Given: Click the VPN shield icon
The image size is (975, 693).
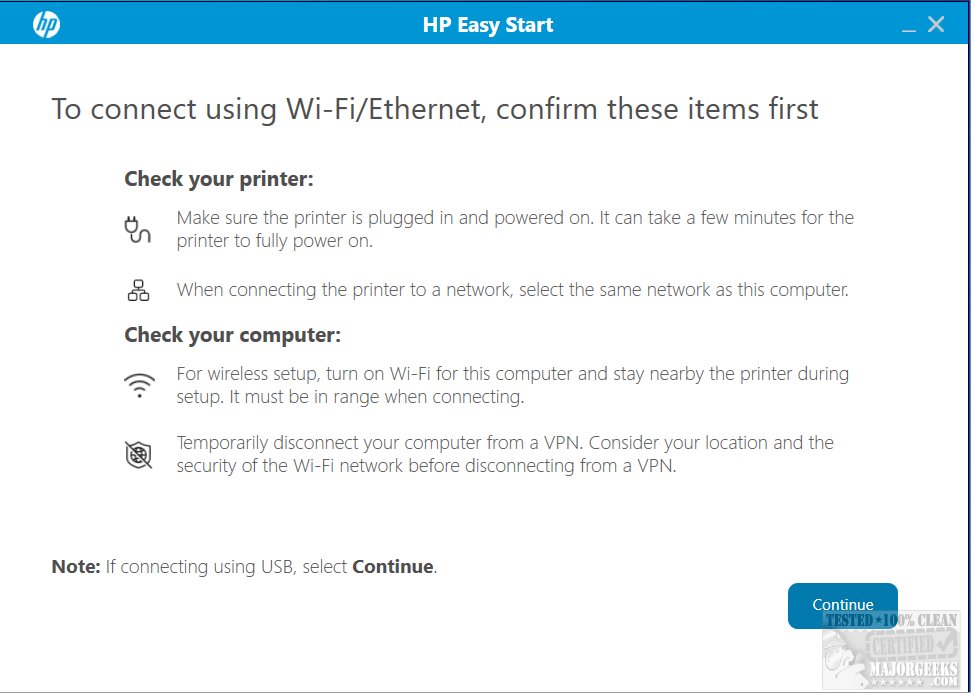Looking at the screenshot, I should click(138, 455).
